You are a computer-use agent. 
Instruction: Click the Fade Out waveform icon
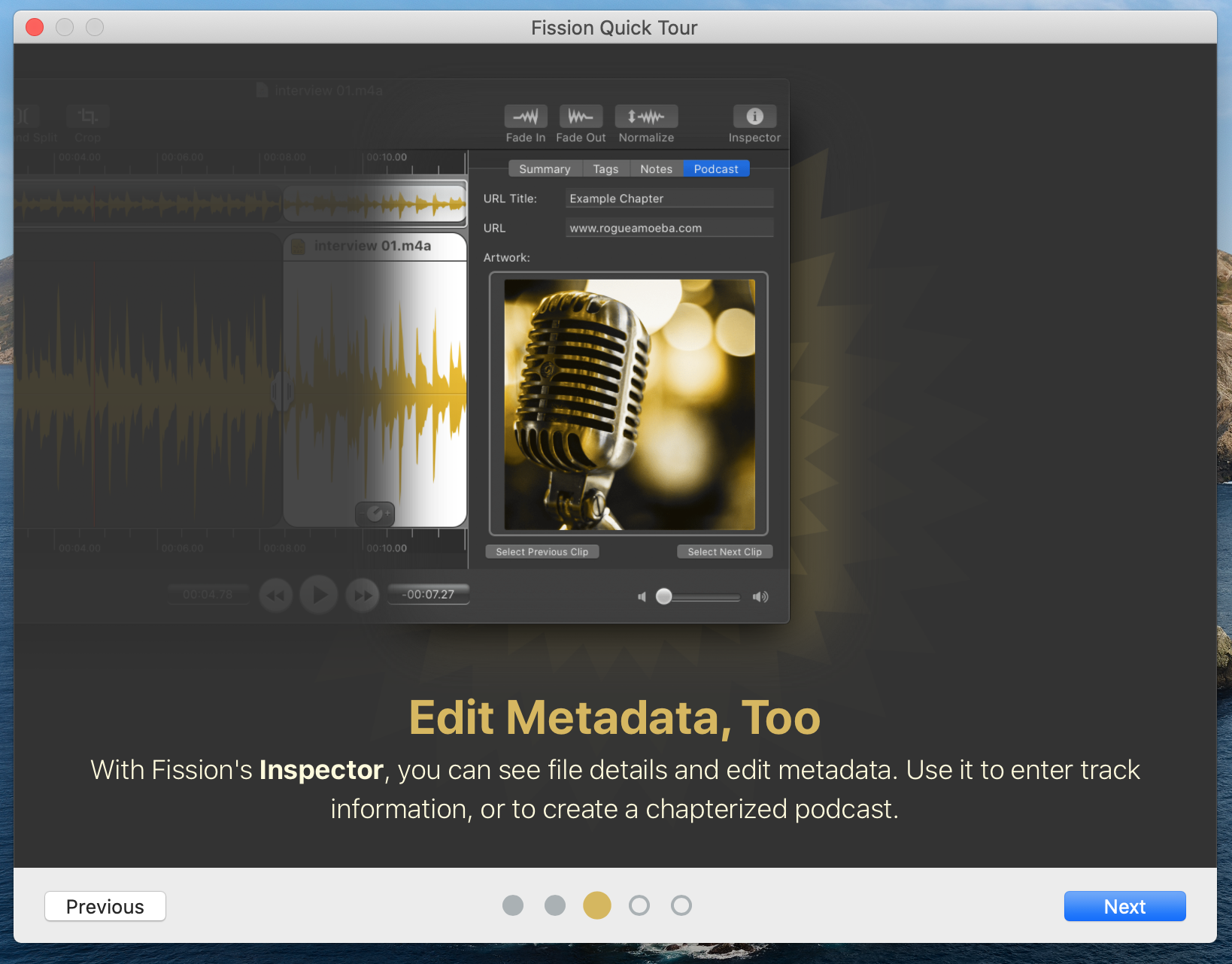pos(581,117)
